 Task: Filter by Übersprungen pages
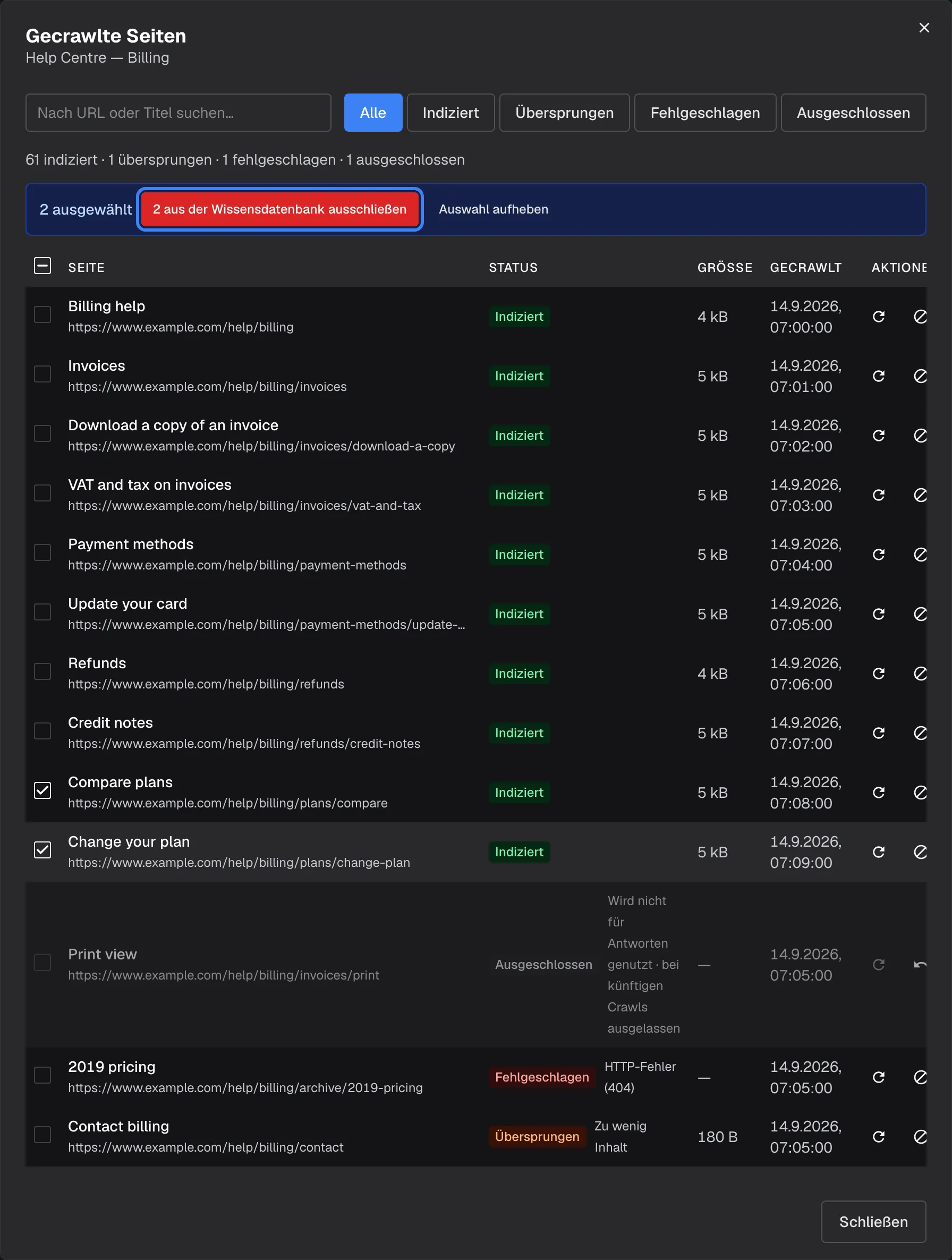565,113
